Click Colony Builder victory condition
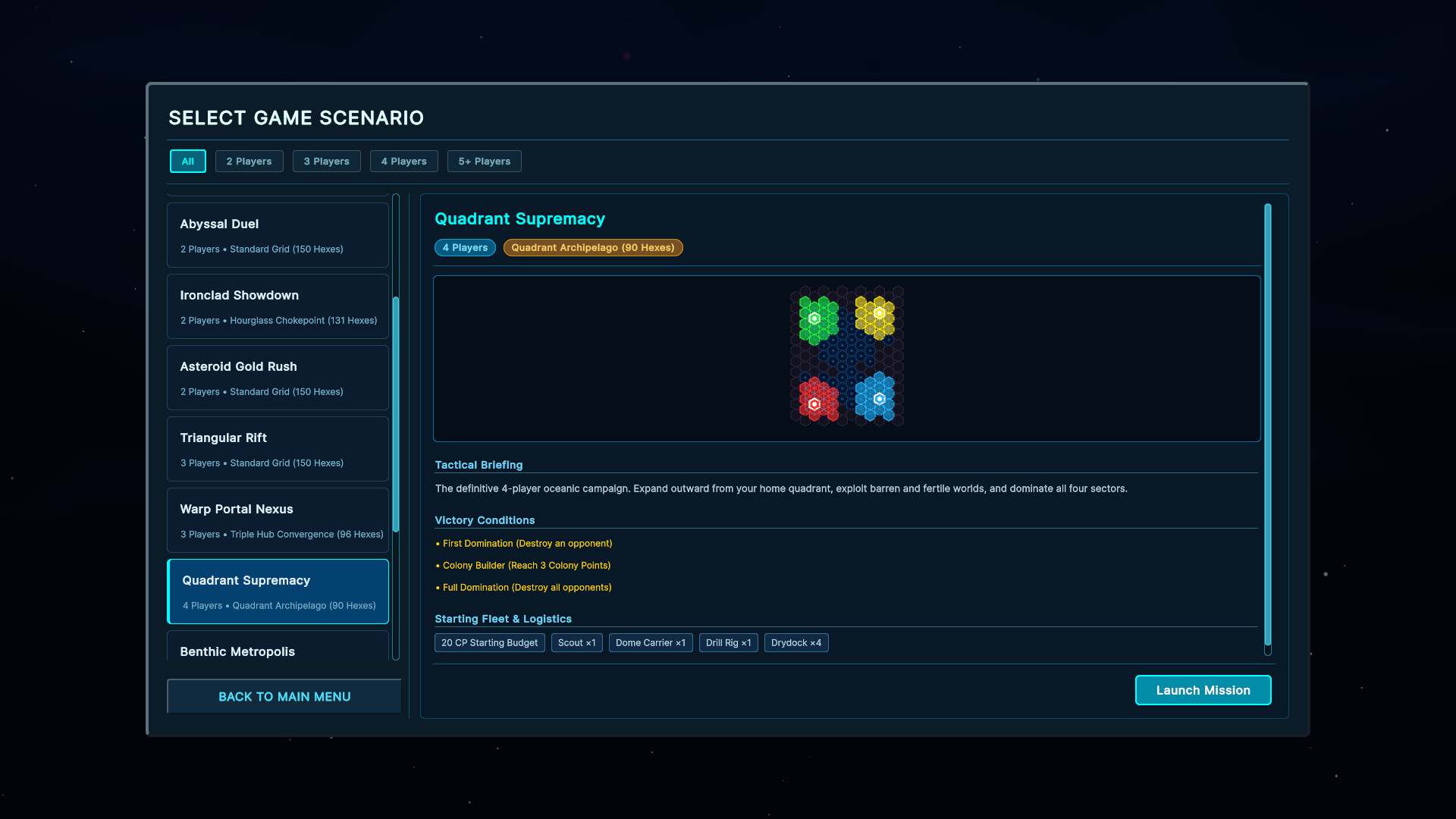This screenshot has width=1456, height=819. point(523,566)
